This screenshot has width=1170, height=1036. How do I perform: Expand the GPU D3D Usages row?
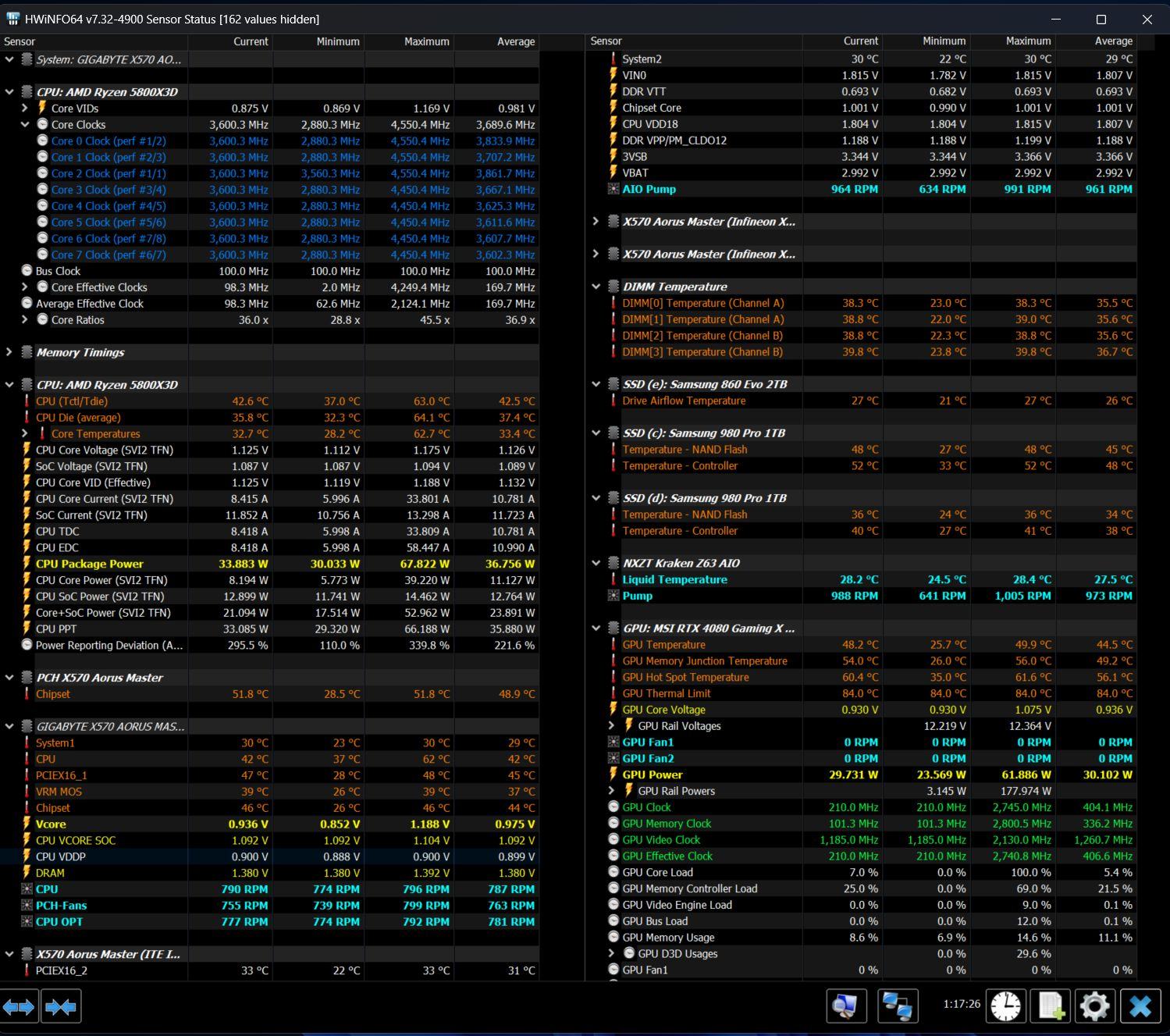pos(612,953)
